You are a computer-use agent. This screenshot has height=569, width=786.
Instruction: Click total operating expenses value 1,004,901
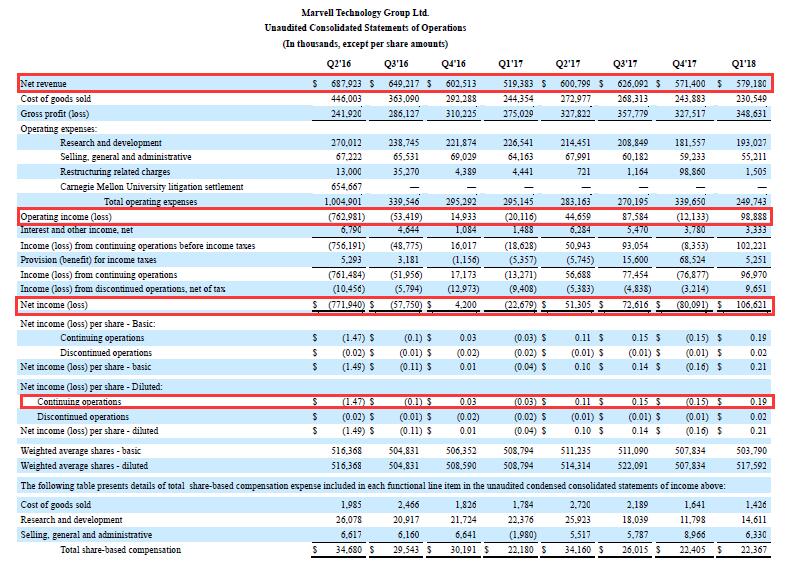click(343, 202)
